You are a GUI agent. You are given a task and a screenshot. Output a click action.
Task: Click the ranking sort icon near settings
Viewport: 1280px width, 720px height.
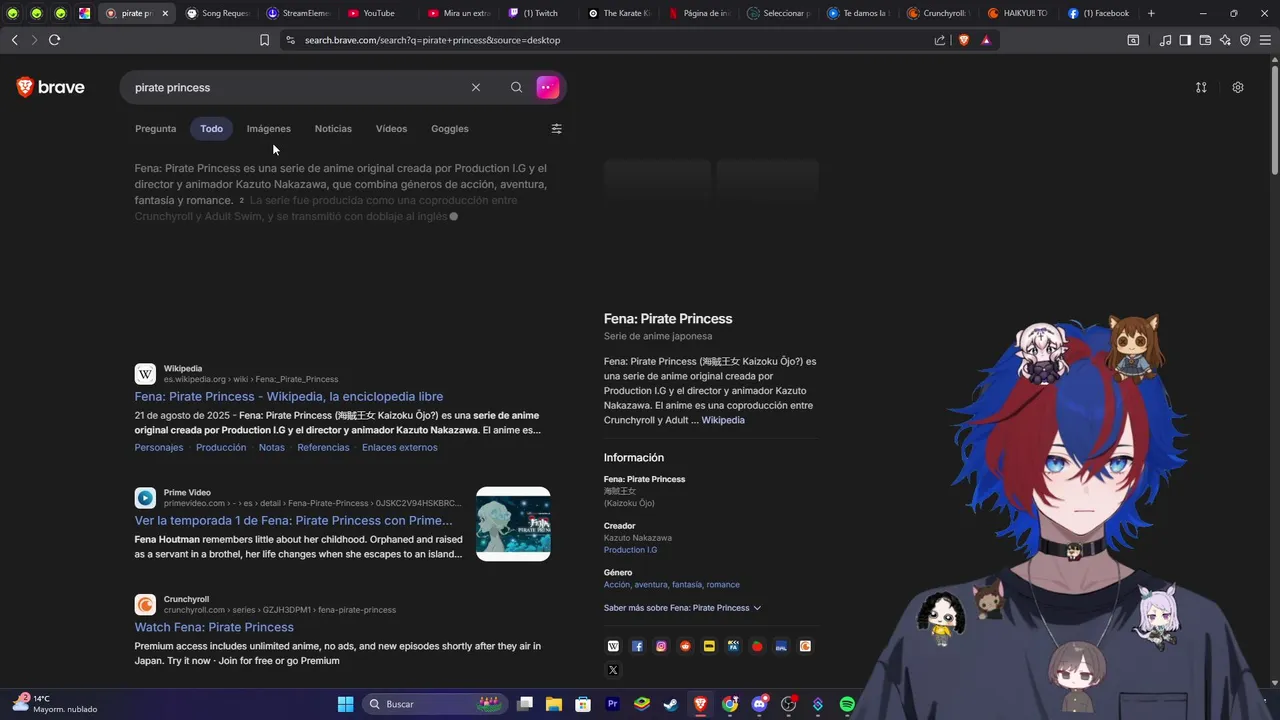coord(1201,88)
